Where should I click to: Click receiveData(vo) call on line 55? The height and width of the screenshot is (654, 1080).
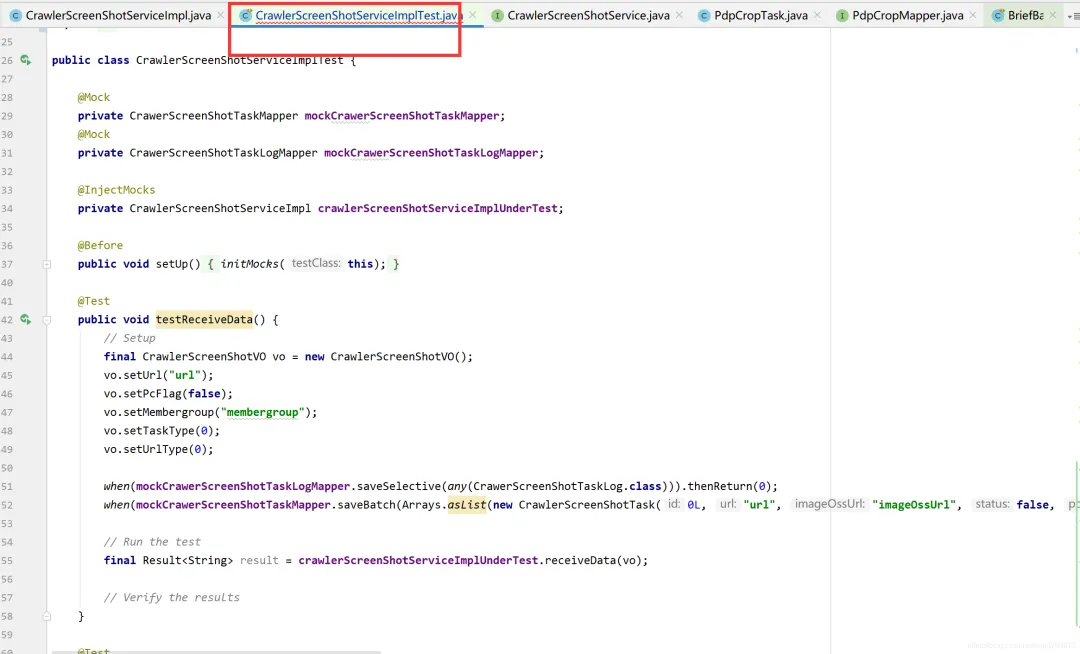pos(593,560)
